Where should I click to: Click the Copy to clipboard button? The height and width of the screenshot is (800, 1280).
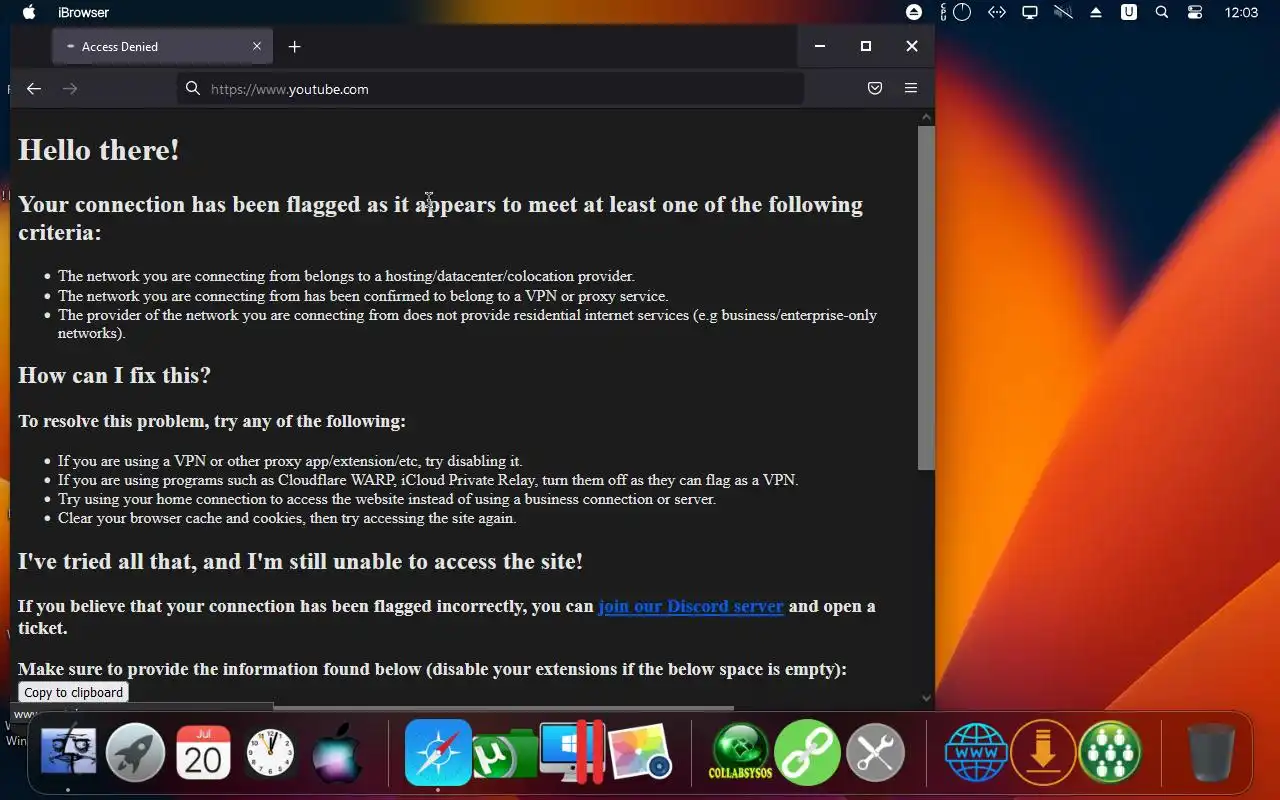(x=73, y=692)
